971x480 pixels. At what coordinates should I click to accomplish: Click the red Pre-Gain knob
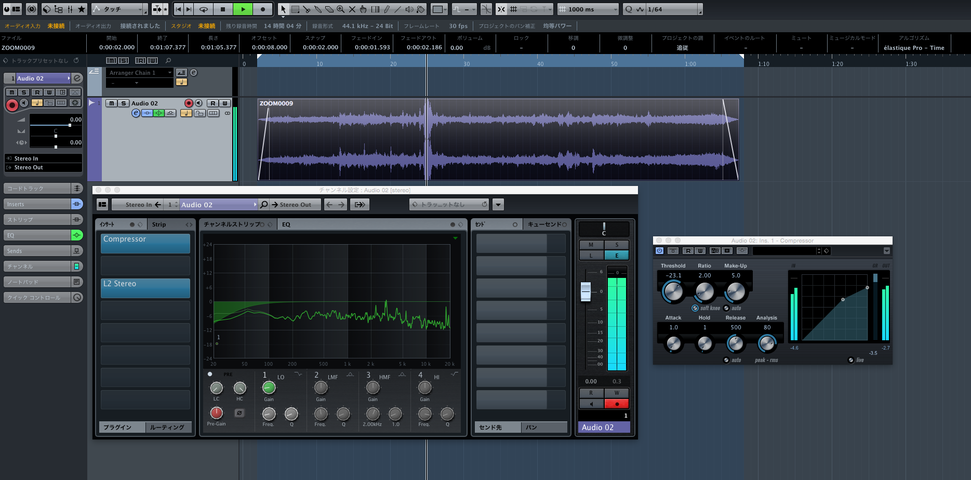click(x=216, y=412)
